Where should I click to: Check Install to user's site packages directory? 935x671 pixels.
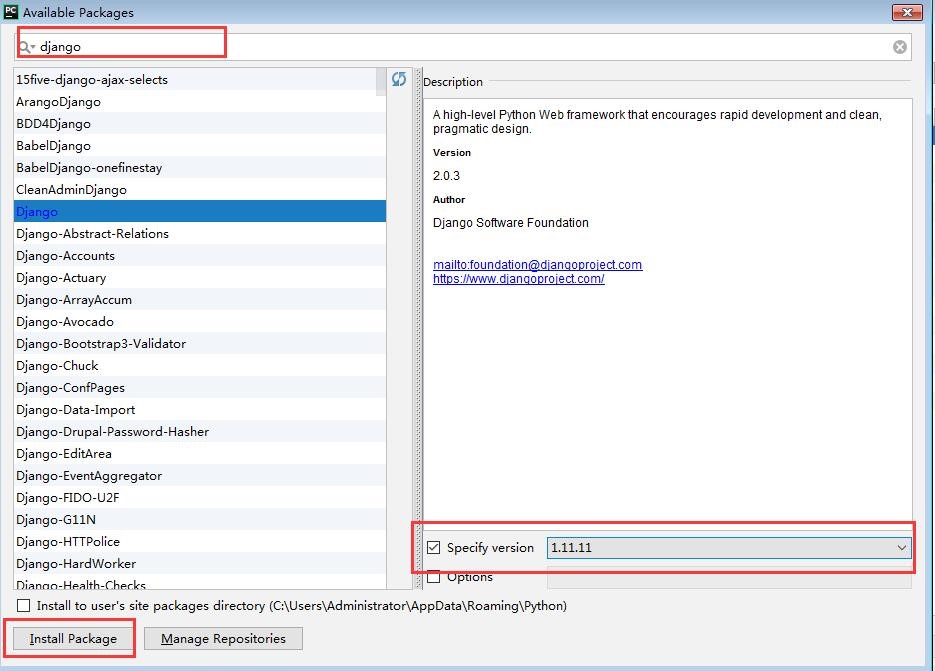coord(23,605)
